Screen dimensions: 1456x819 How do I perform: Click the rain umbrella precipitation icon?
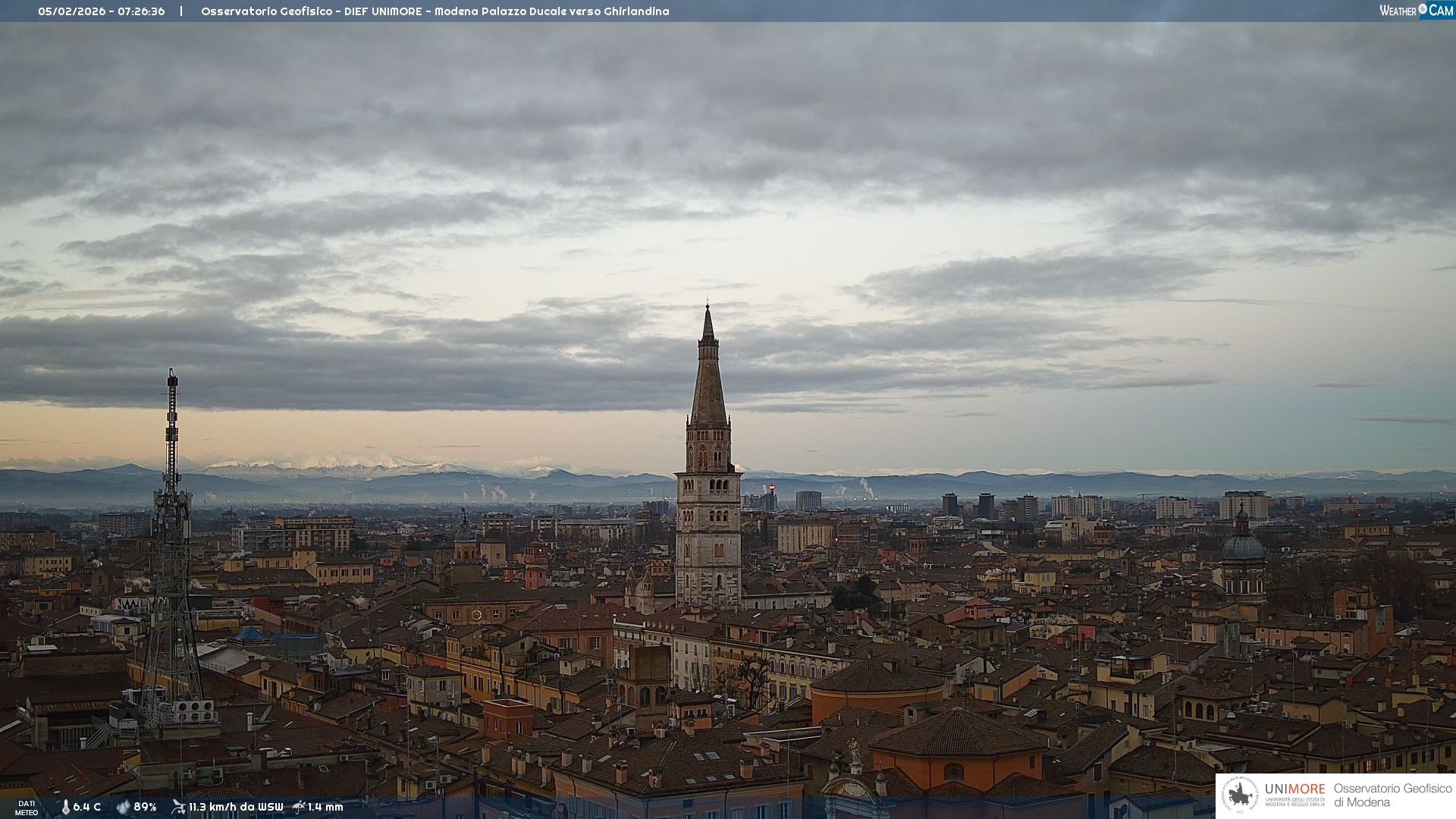[299, 807]
